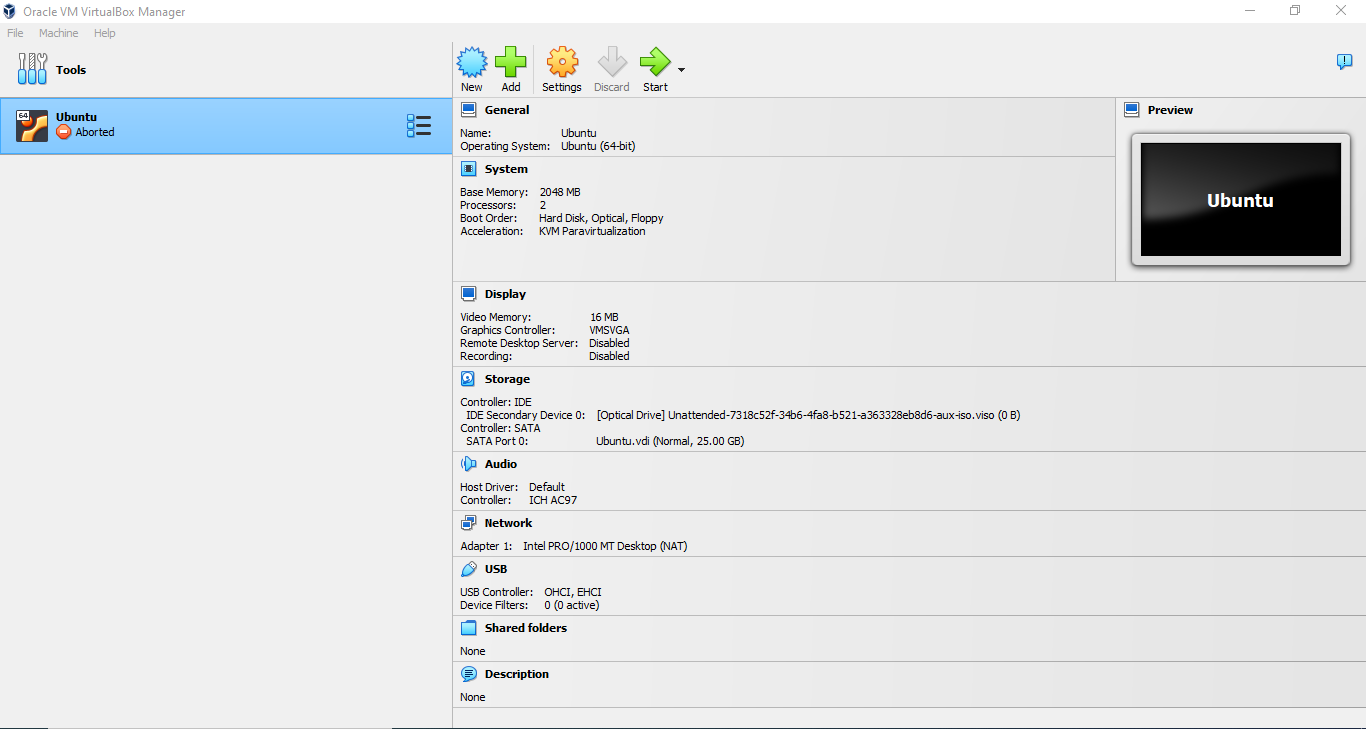Open System settings via heading link
The width and height of the screenshot is (1366, 729).
pyautogui.click(x=506, y=169)
